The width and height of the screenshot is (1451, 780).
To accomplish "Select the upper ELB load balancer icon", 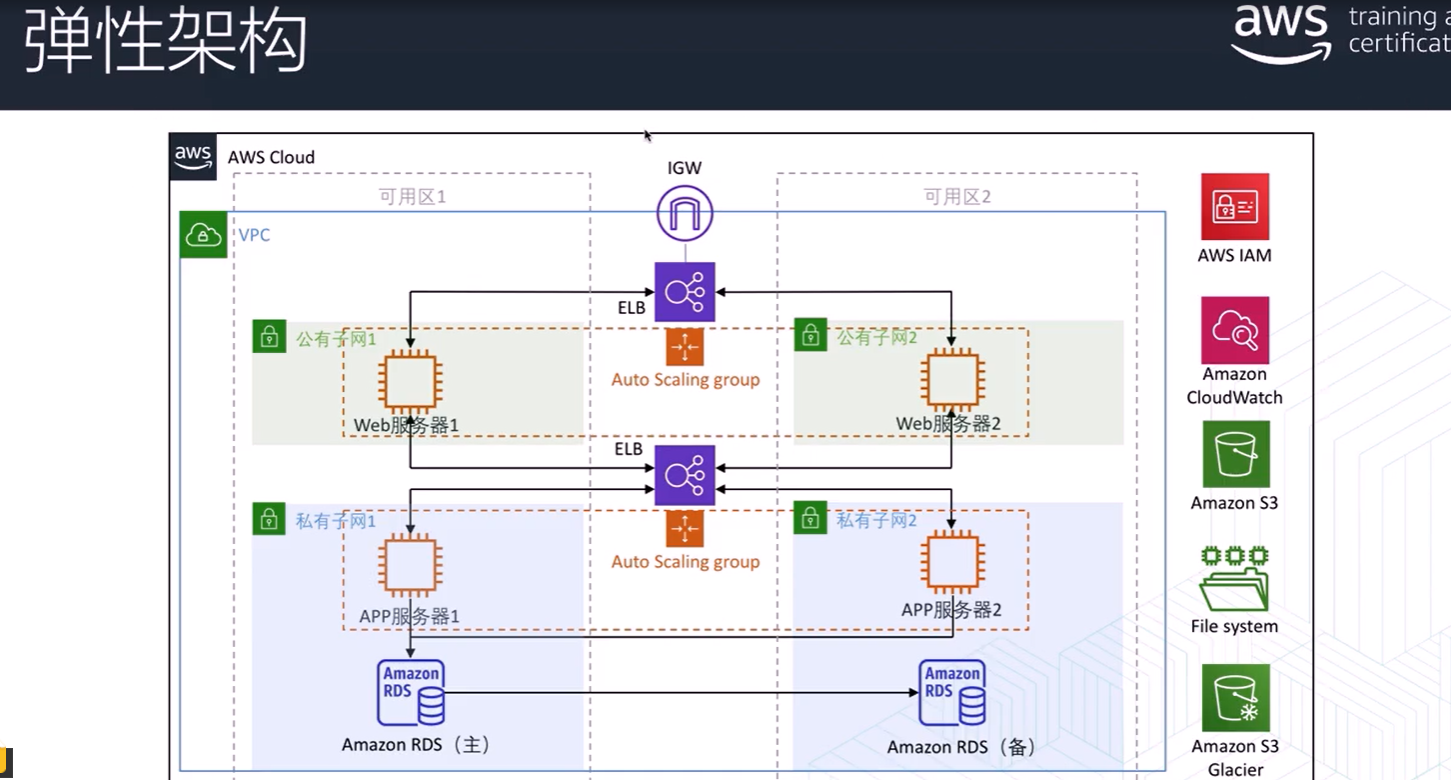I will click(x=685, y=292).
